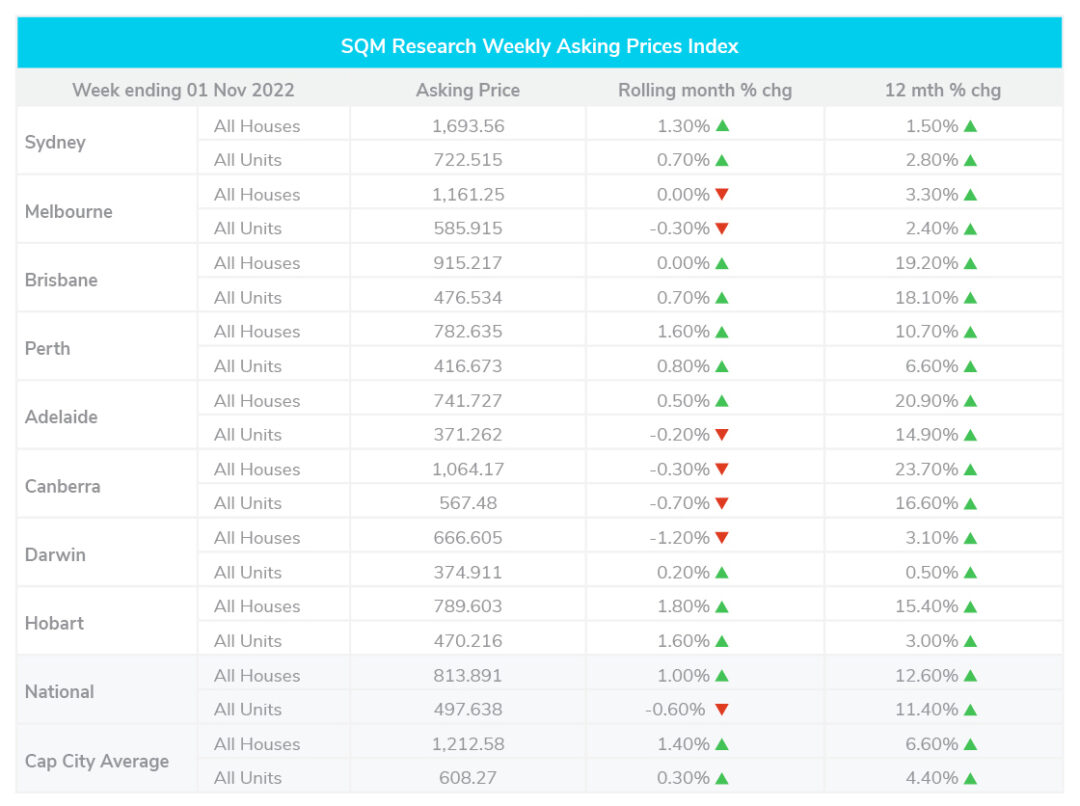Select the Cap City Average row label

pos(96,761)
